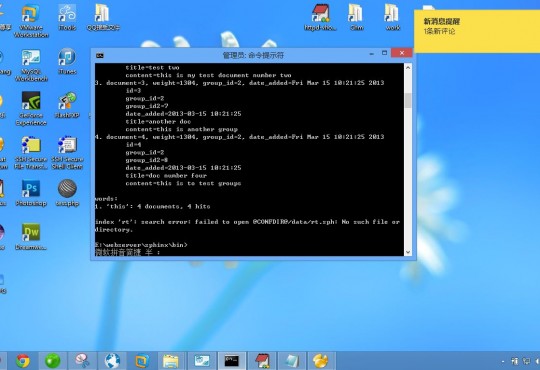This screenshot has height=370, width=540.
Task: Open VMware Workstation desktop shortcut
Action: click(x=31, y=20)
